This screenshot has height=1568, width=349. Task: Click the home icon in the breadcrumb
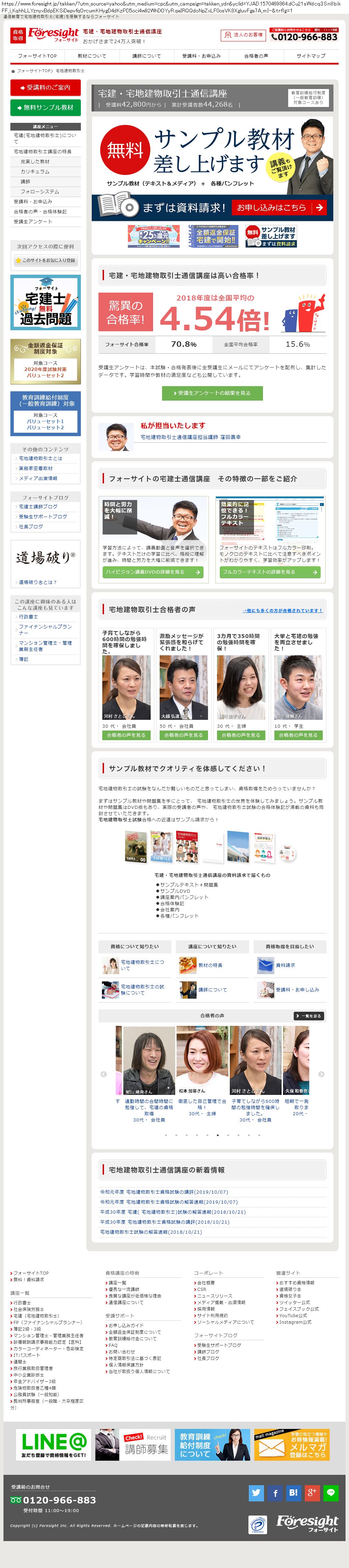pos(13,71)
